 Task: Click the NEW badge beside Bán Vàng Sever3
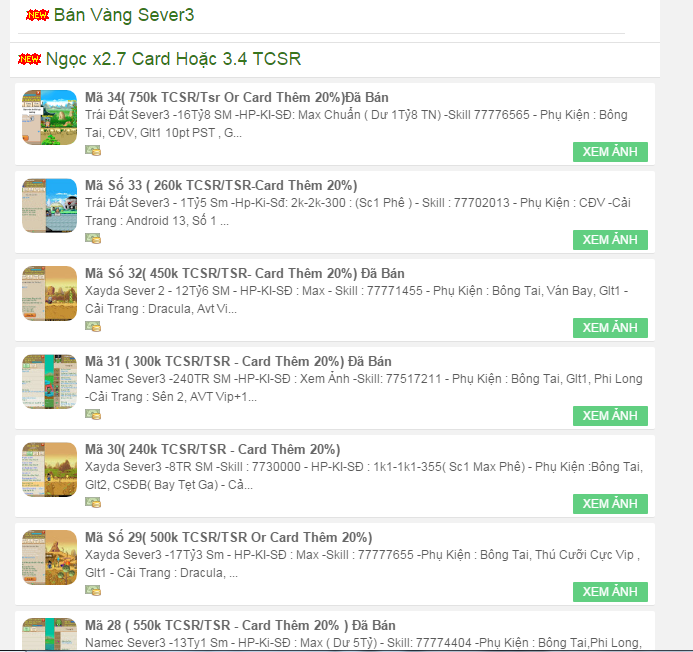tap(38, 15)
